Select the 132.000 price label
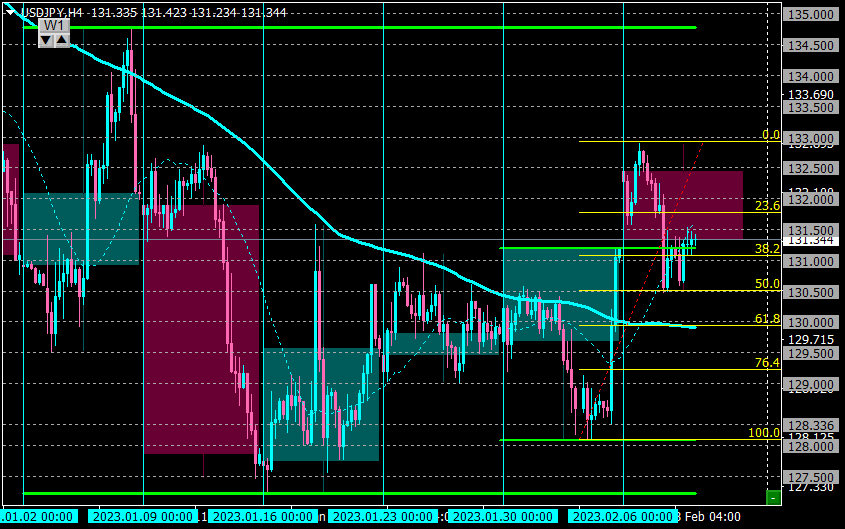The image size is (845, 529). pos(811,199)
